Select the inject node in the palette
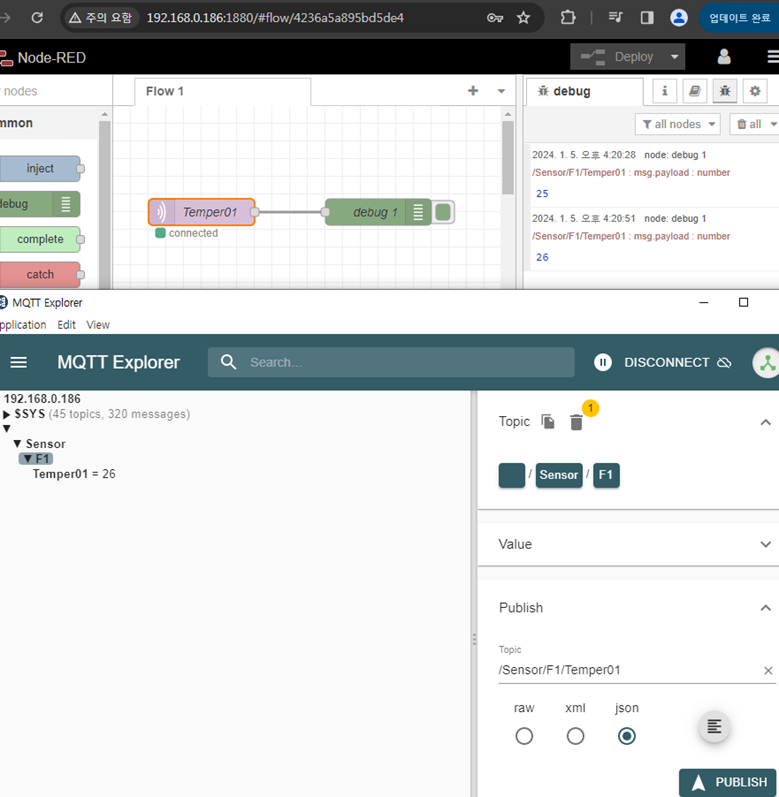This screenshot has width=779, height=797. click(40, 168)
